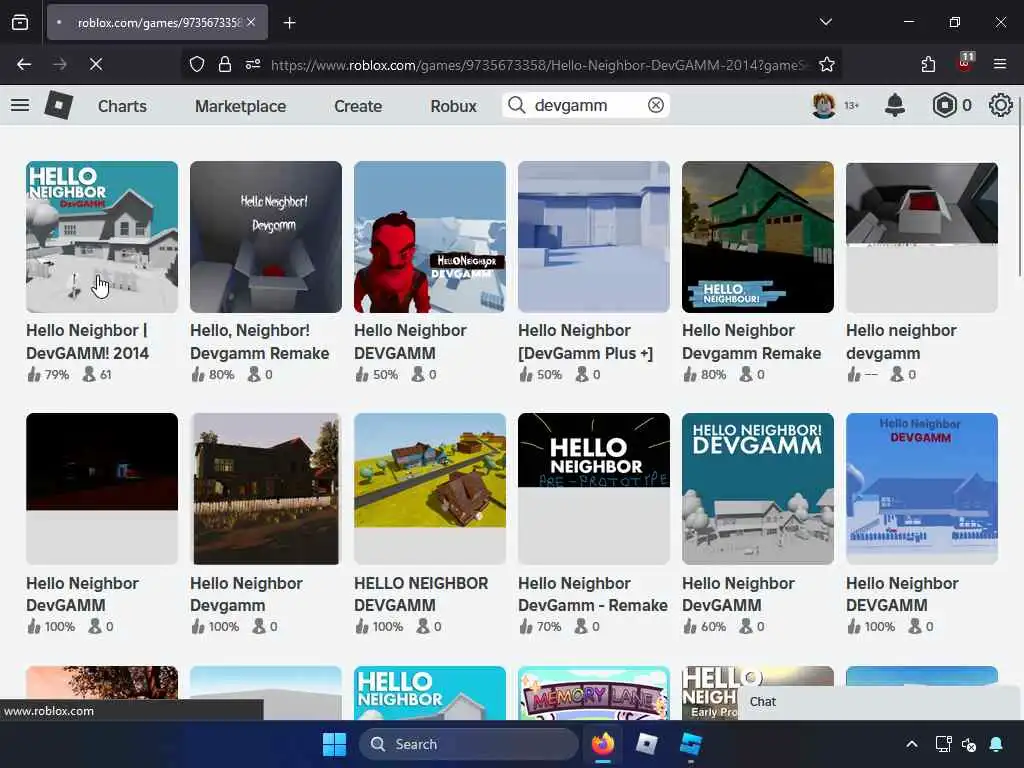Screen dimensions: 1024x768
Task: Open the Charts nav item
Action: [x=122, y=106]
